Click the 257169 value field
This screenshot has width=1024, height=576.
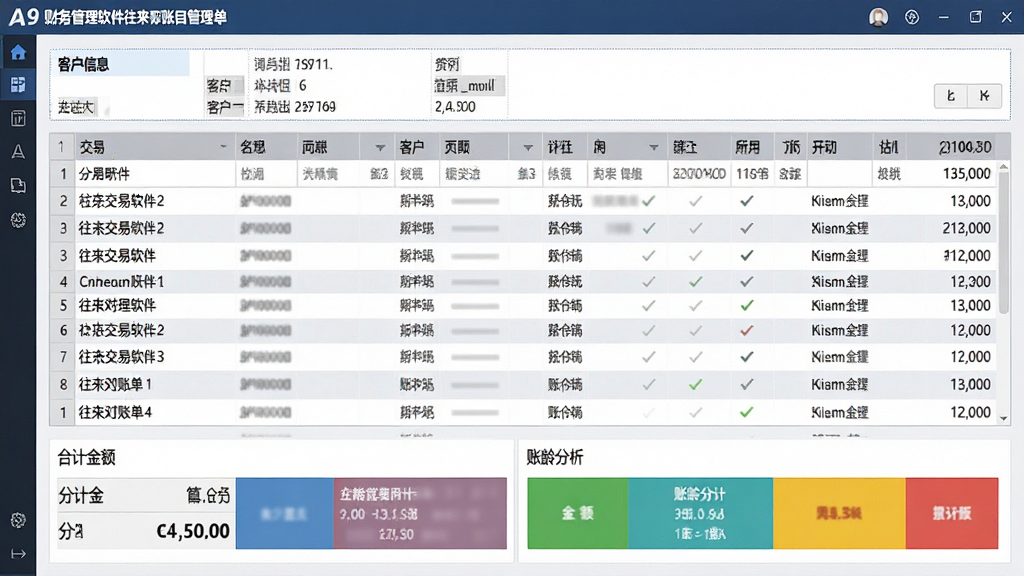click(315, 106)
